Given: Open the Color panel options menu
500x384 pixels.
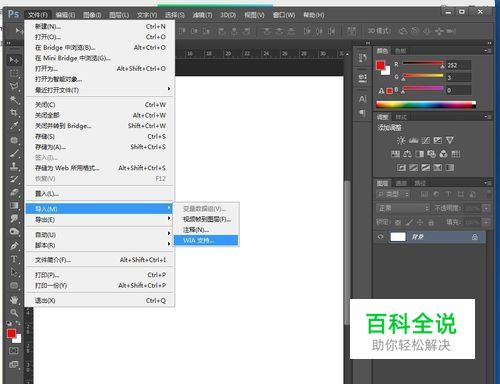Looking at the screenshot, I should (x=488, y=51).
